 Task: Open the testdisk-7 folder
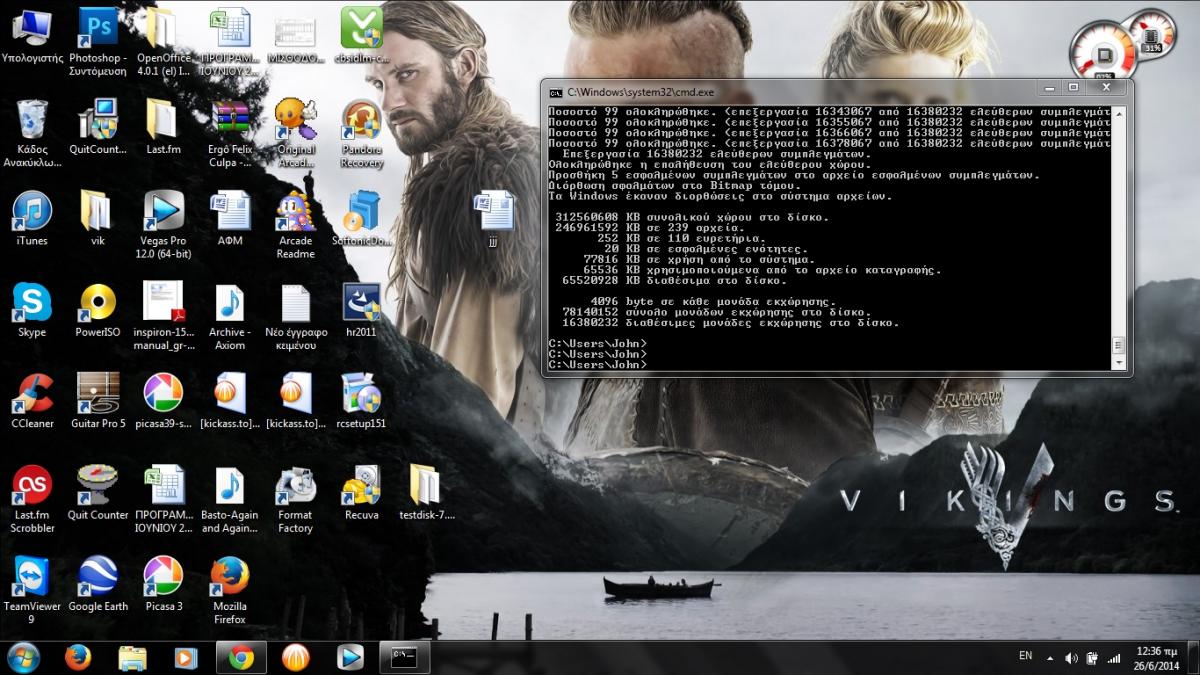coord(426,485)
